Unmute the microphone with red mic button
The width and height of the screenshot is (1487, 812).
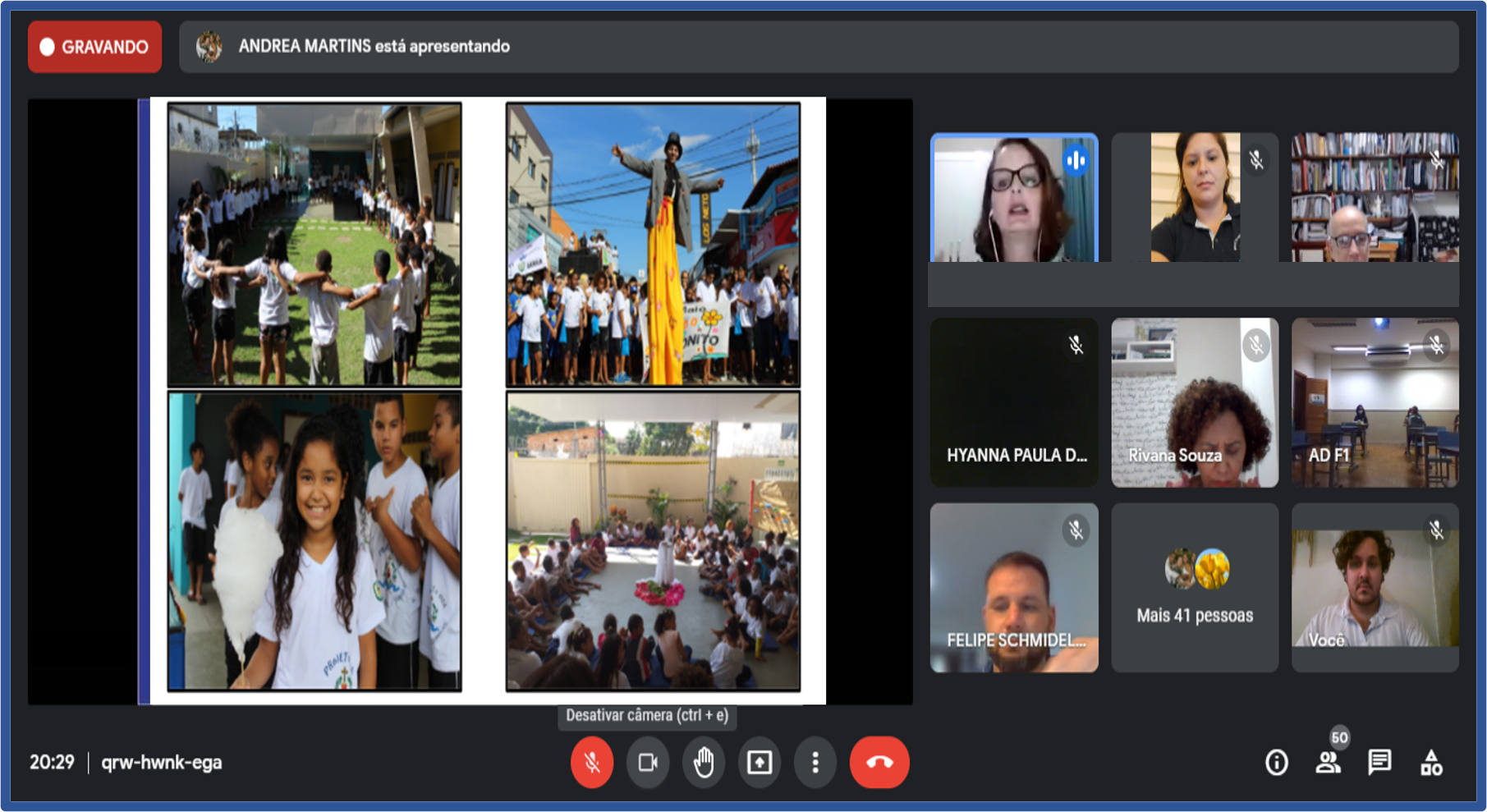591,763
